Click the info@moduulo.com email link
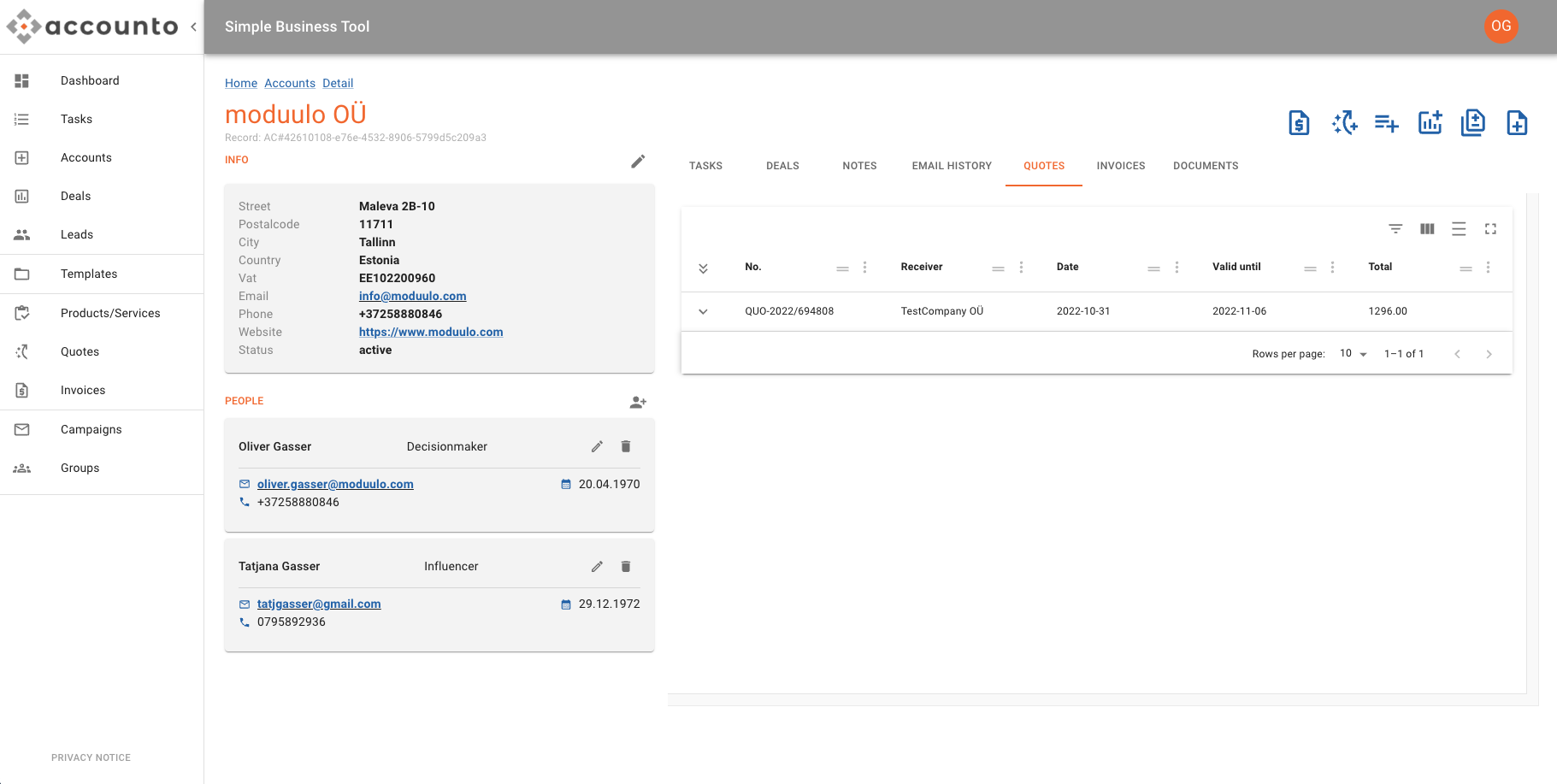This screenshot has height=784, width=1557. [412, 296]
